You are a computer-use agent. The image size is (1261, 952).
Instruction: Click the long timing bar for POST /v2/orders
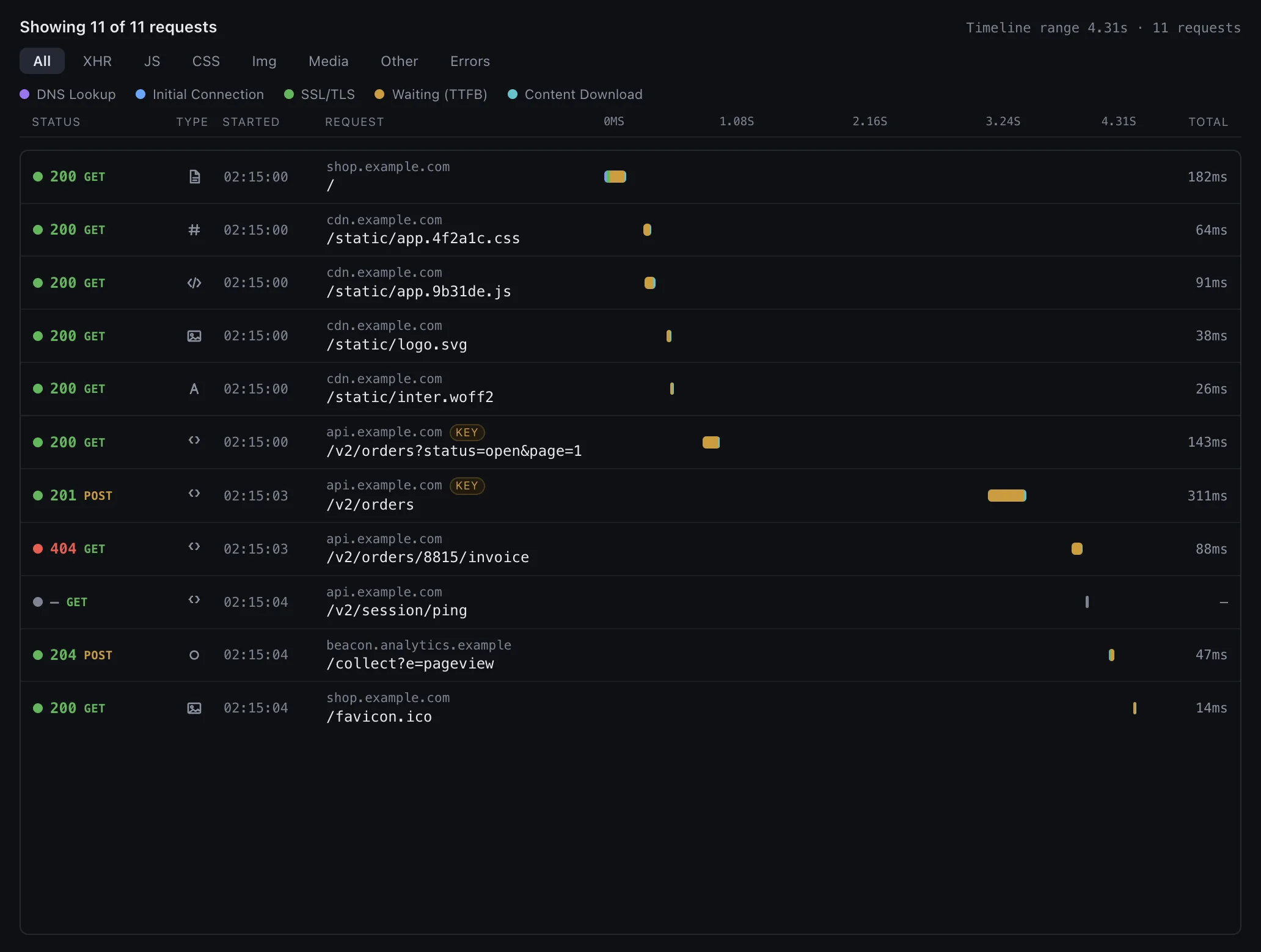(x=1007, y=496)
